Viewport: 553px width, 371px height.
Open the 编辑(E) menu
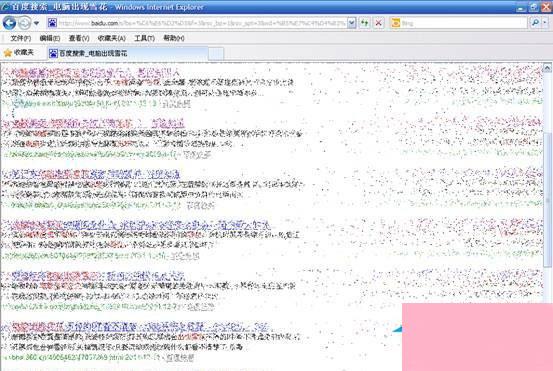50,38
